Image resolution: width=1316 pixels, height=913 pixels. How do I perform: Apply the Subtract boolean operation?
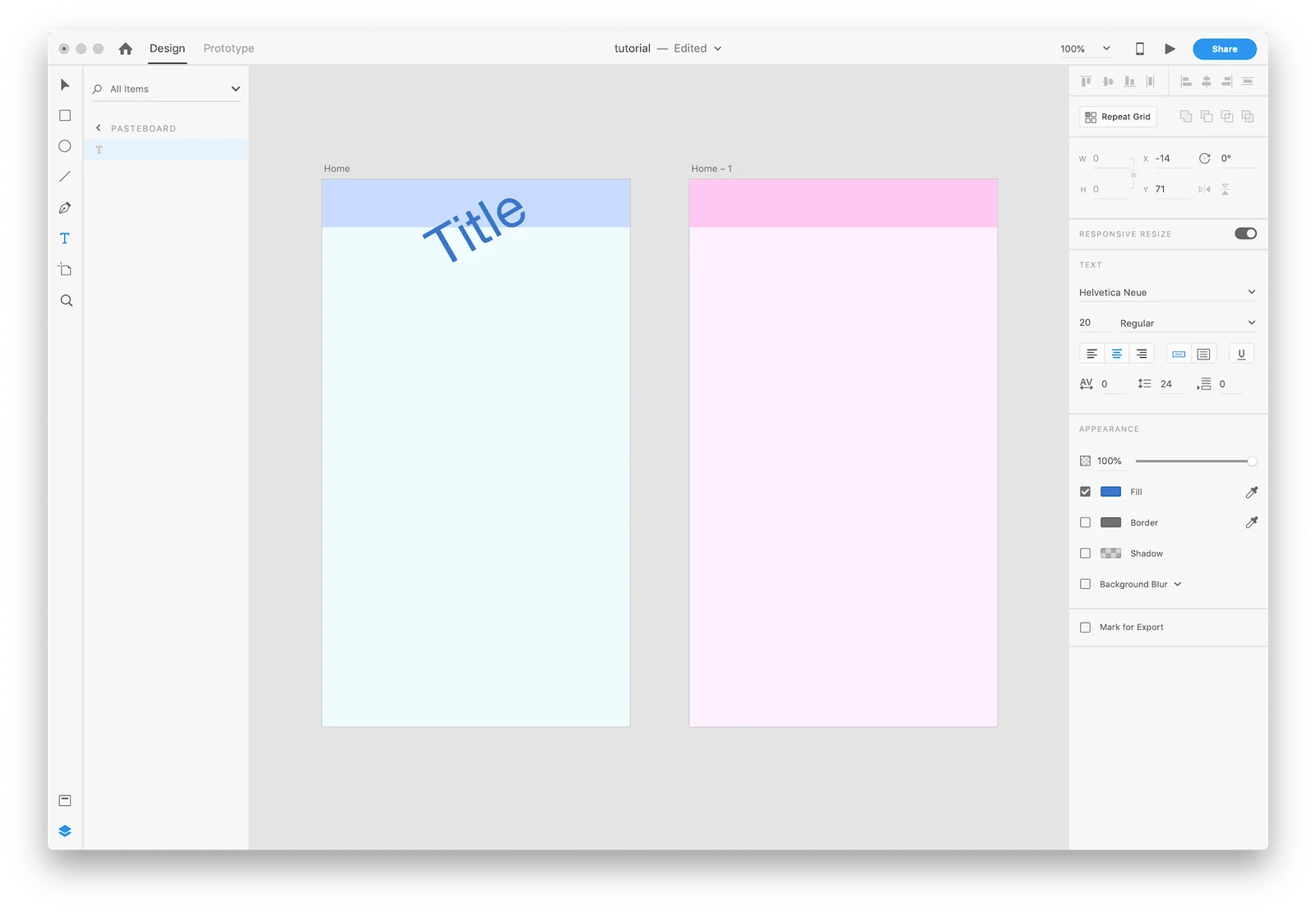click(1207, 117)
